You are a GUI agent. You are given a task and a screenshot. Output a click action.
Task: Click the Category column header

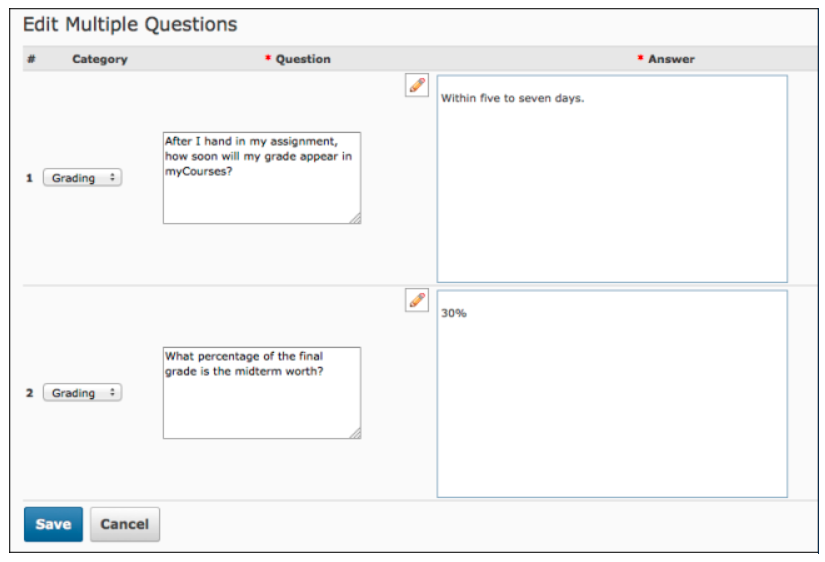tap(100, 59)
